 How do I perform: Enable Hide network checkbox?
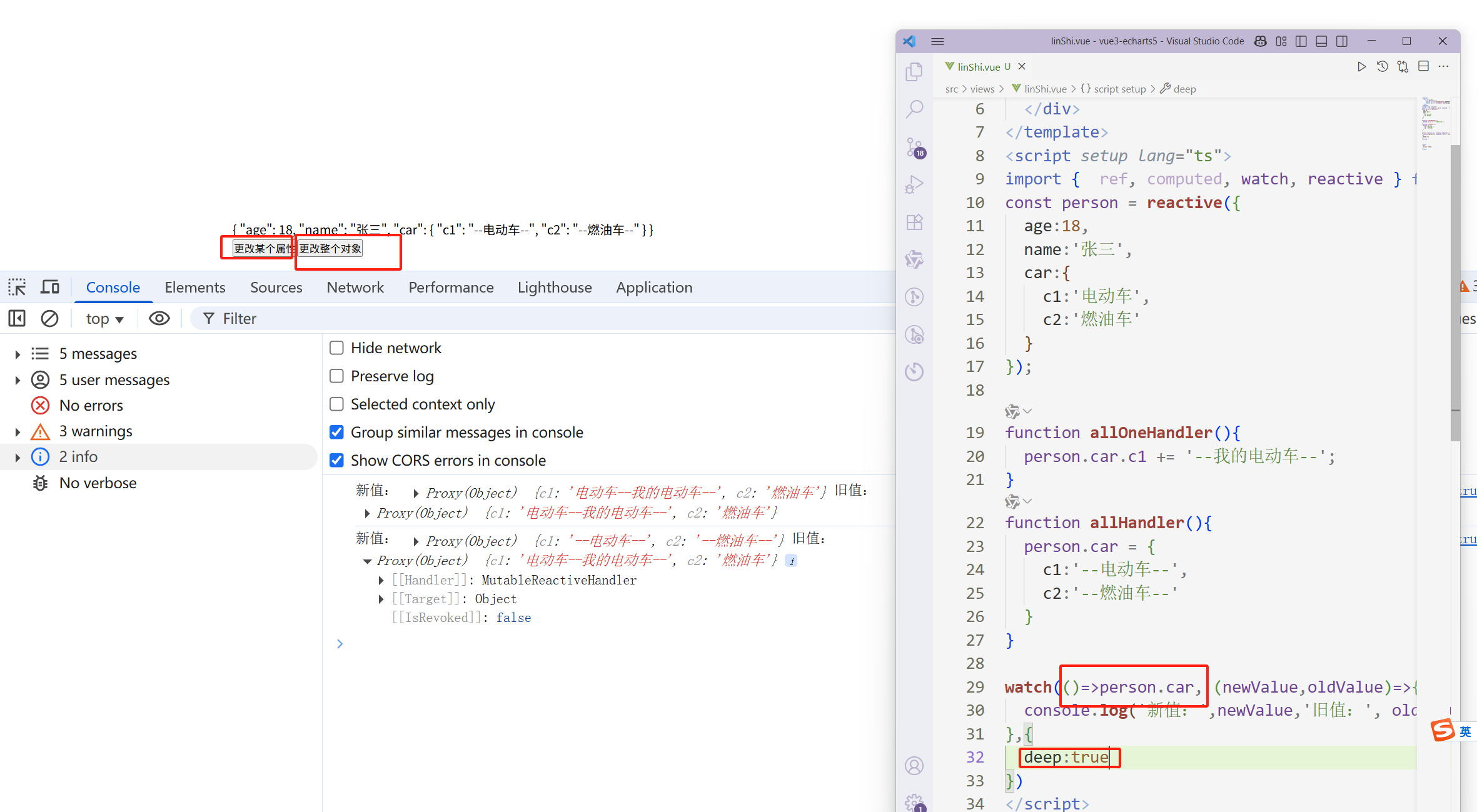[336, 348]
